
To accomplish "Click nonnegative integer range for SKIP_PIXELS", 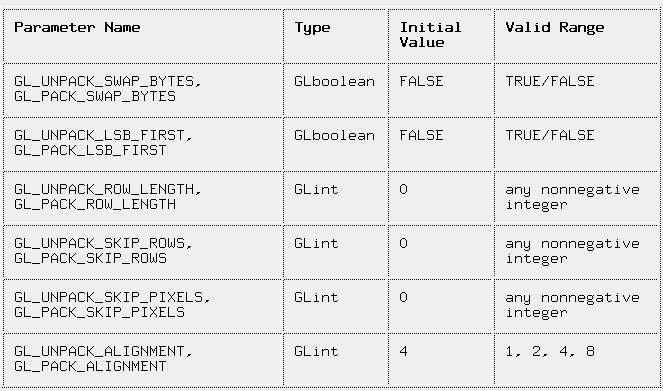I will click(572, 305).
